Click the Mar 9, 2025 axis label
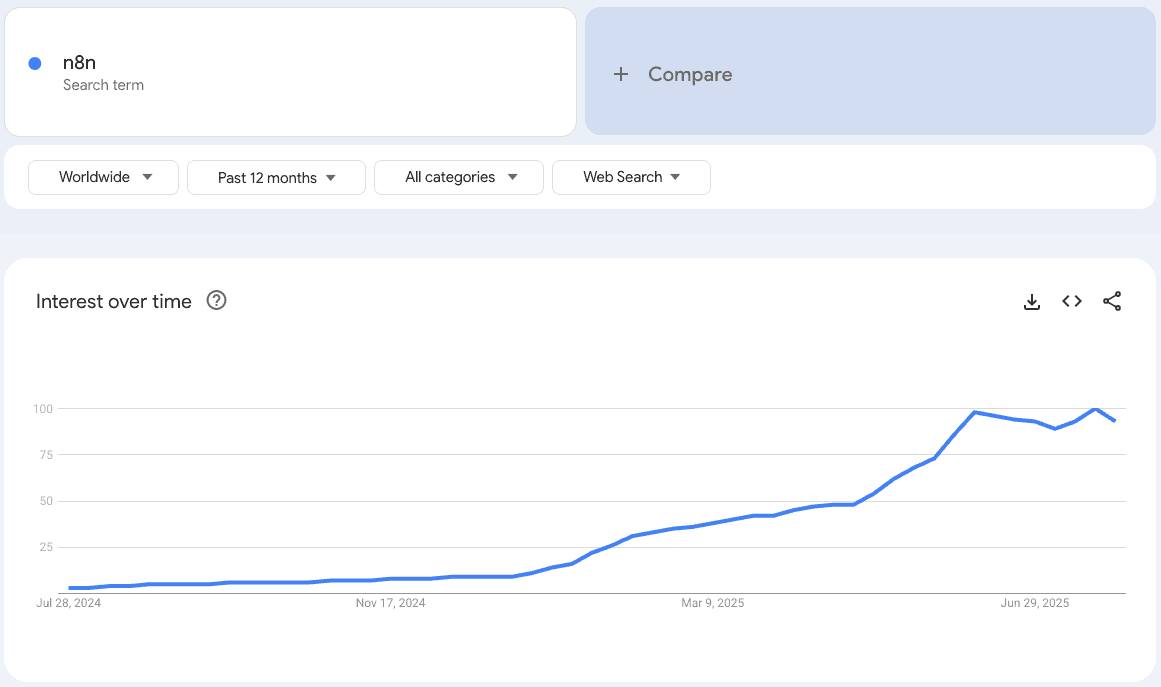1161x687 pixels. [x=713, y=603]
